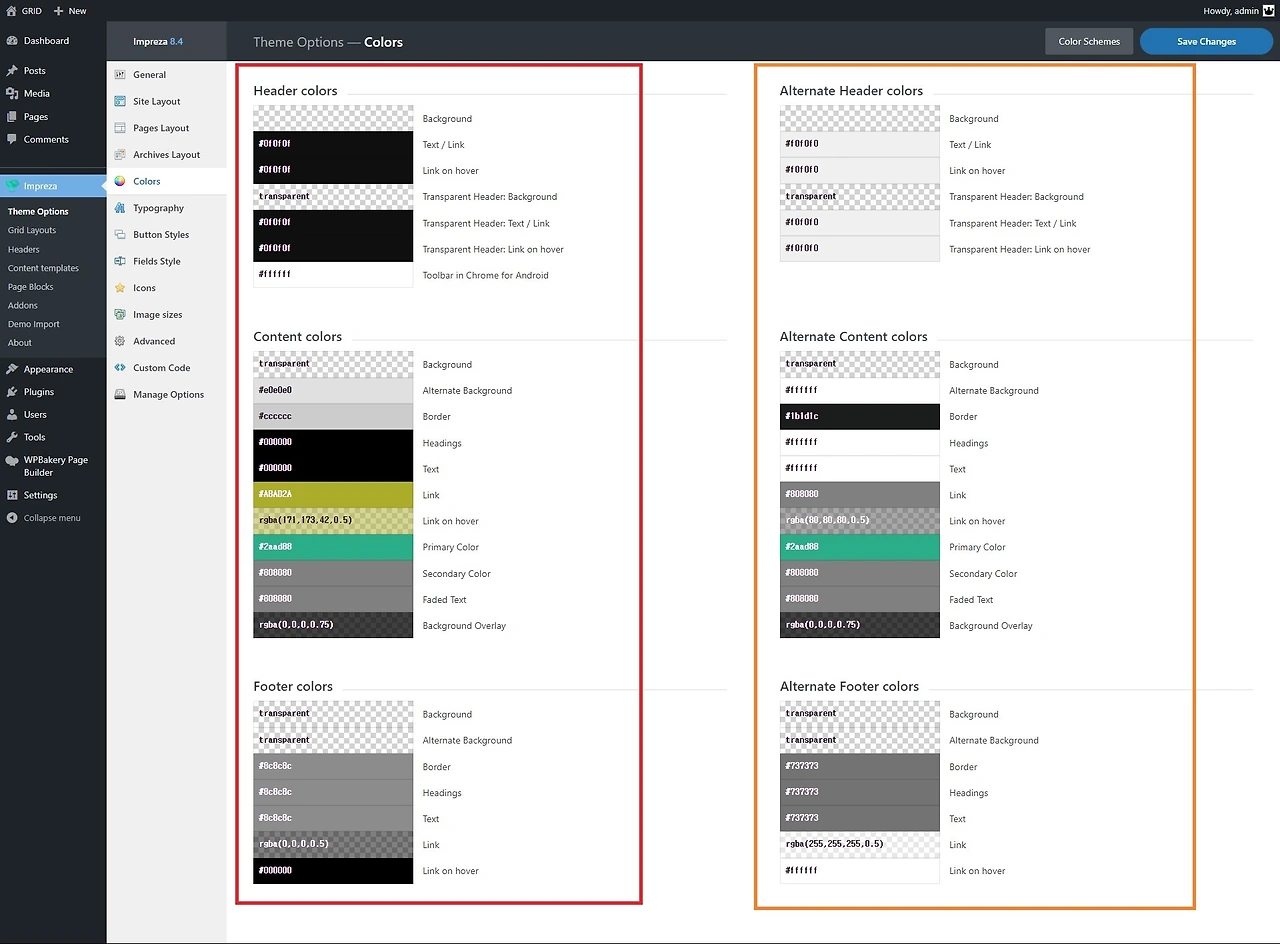Image resolution: width=1280 pixels, height=944 pixels.
Task: Click the Alternate Border #1b1d1c swatch
Action: point(859,416)
